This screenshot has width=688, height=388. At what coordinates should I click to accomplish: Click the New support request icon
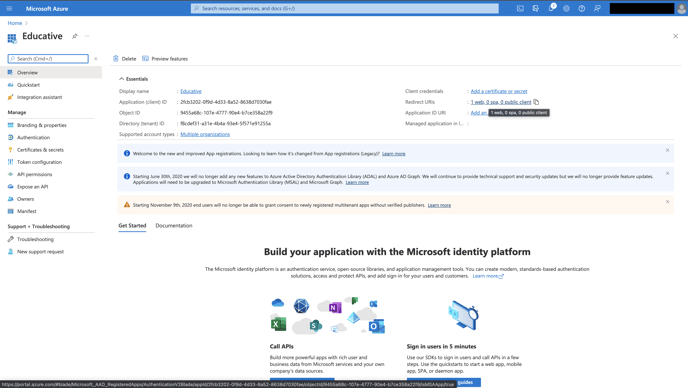pos(11,251)
